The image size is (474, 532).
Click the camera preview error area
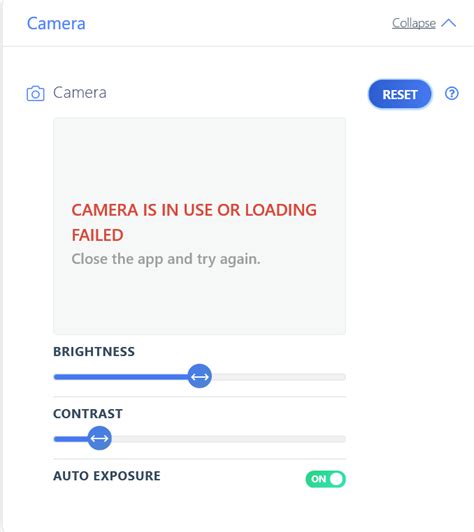pos(200,226)
